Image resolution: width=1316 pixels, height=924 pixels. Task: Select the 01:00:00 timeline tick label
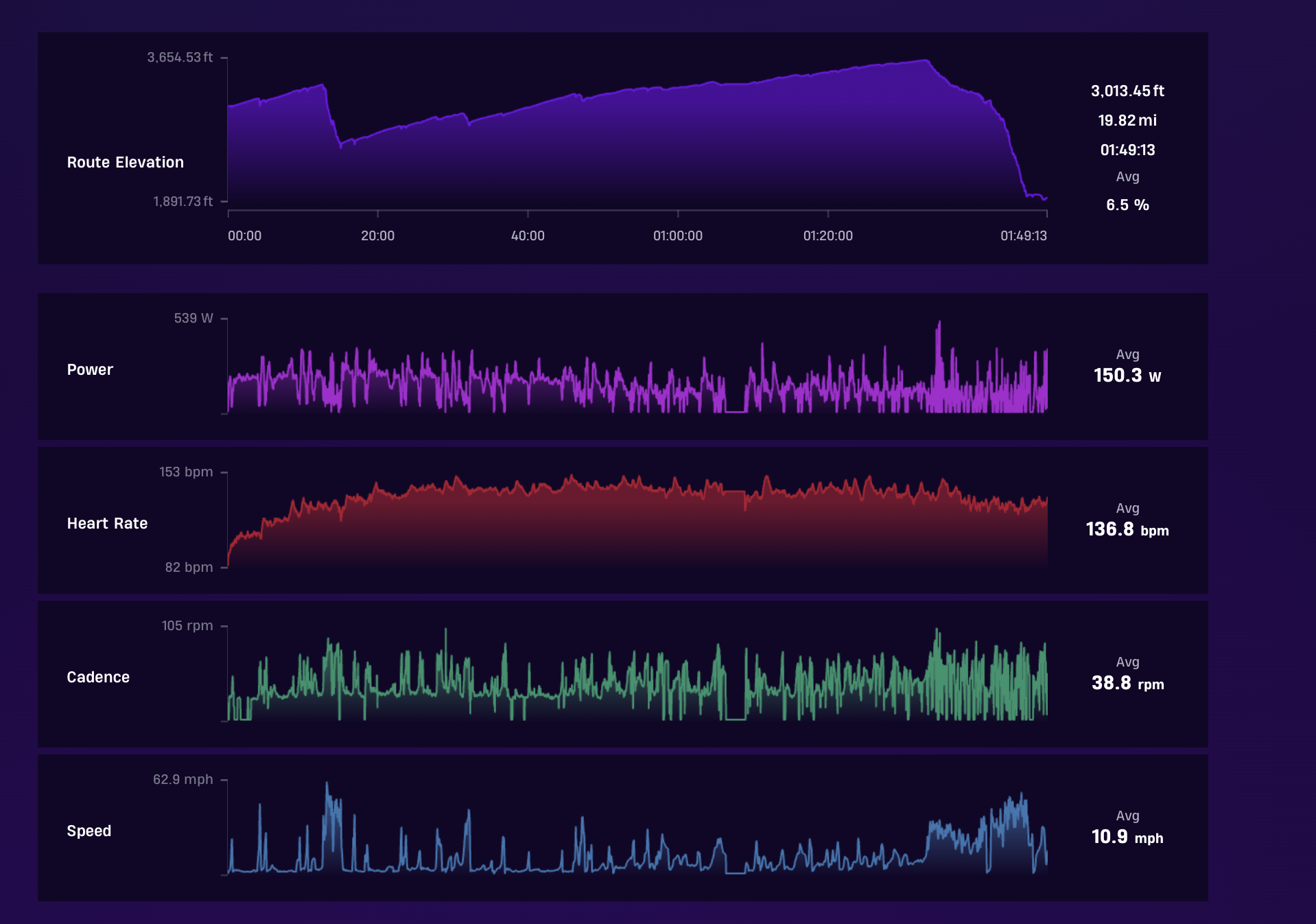click(x=678, y=235)
